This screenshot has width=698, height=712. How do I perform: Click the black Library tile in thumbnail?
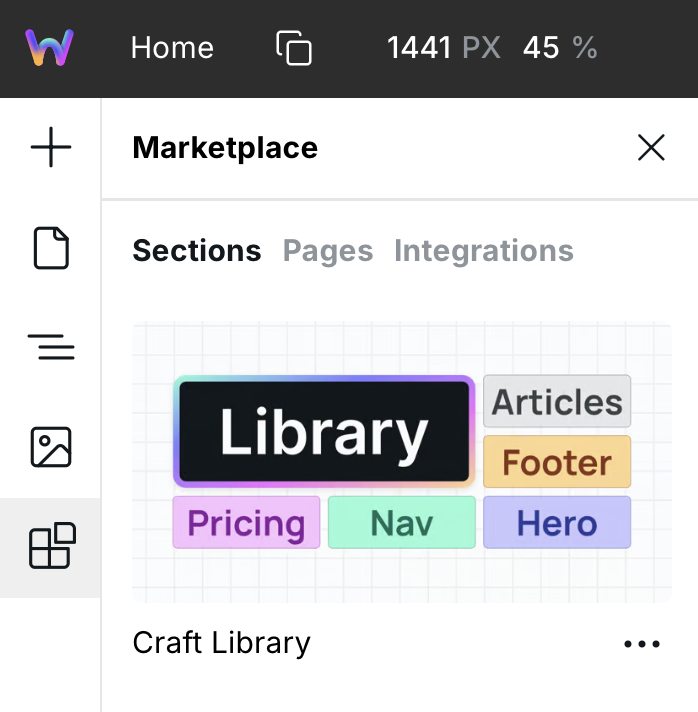(x=323, y=432)
